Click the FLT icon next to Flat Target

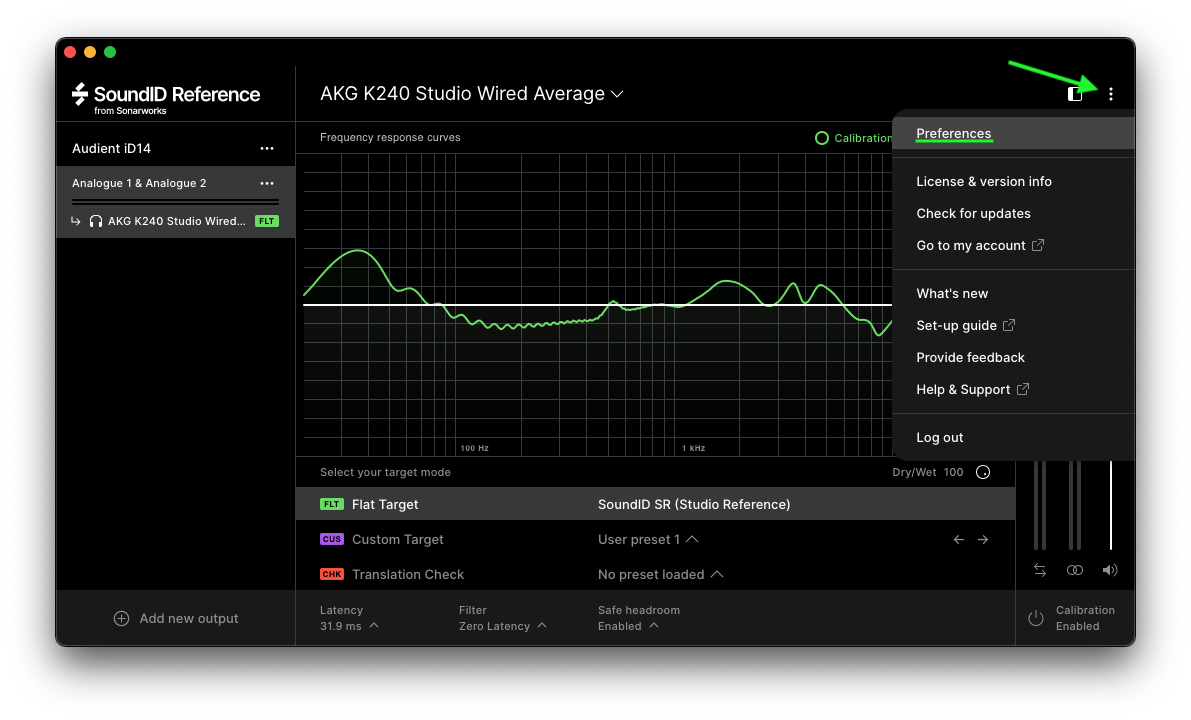[x=331, y=504]
